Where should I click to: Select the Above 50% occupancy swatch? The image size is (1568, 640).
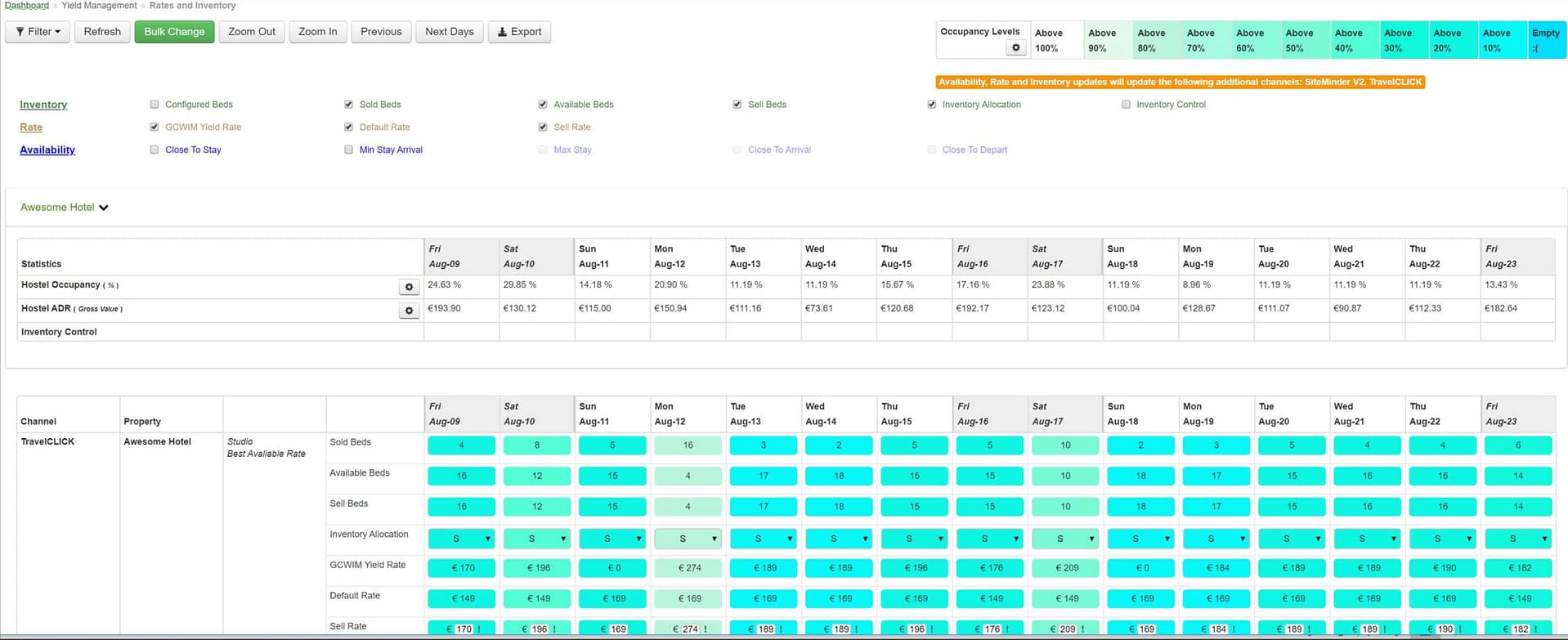1306,40
